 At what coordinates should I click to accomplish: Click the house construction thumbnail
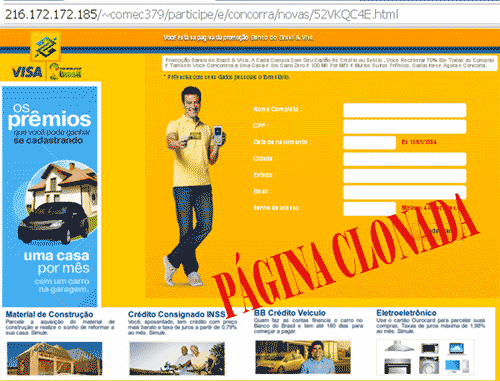(x=55, y=358)
